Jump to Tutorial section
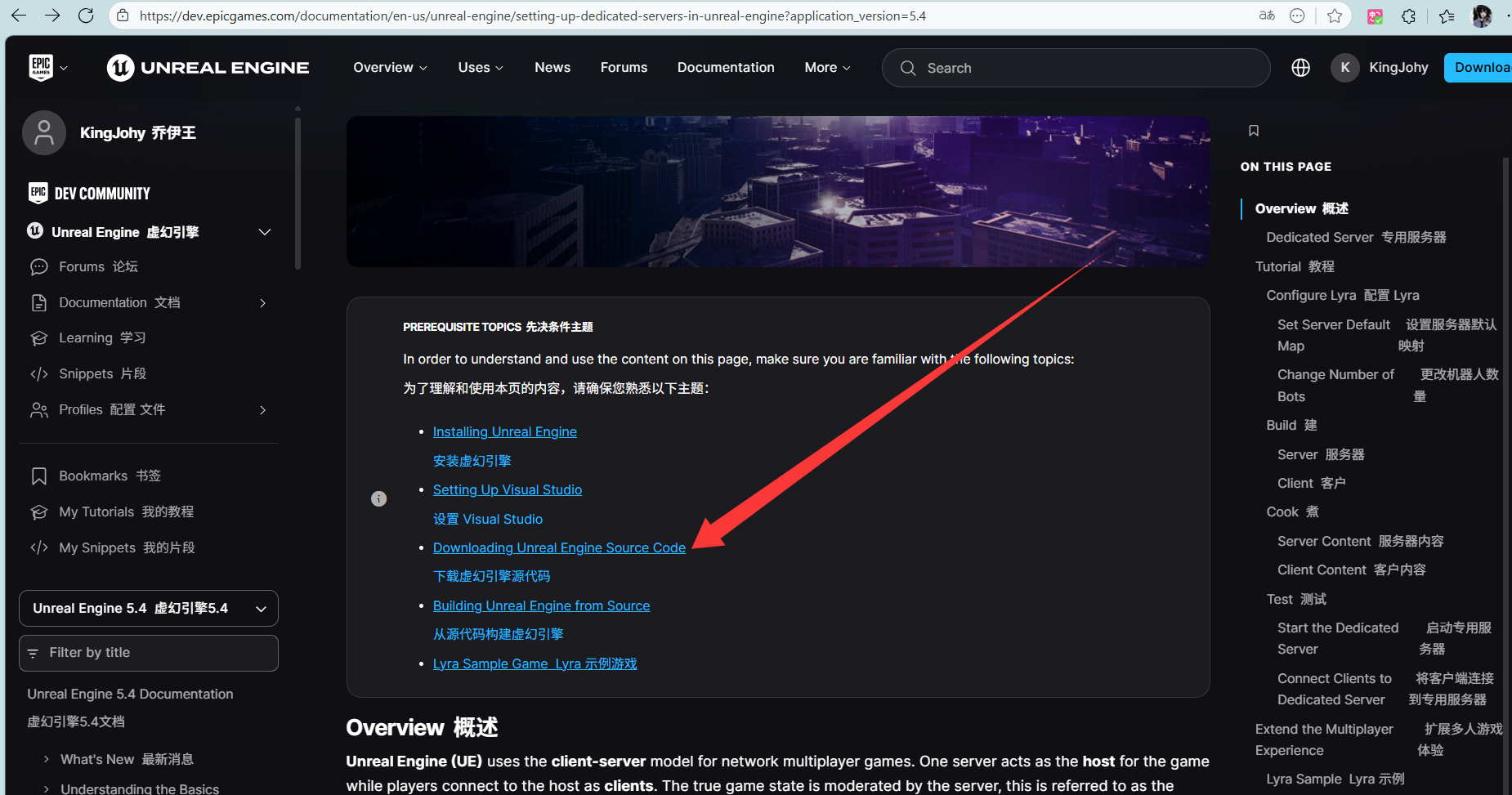The image size is (1512, 795). coord(1295,267)
